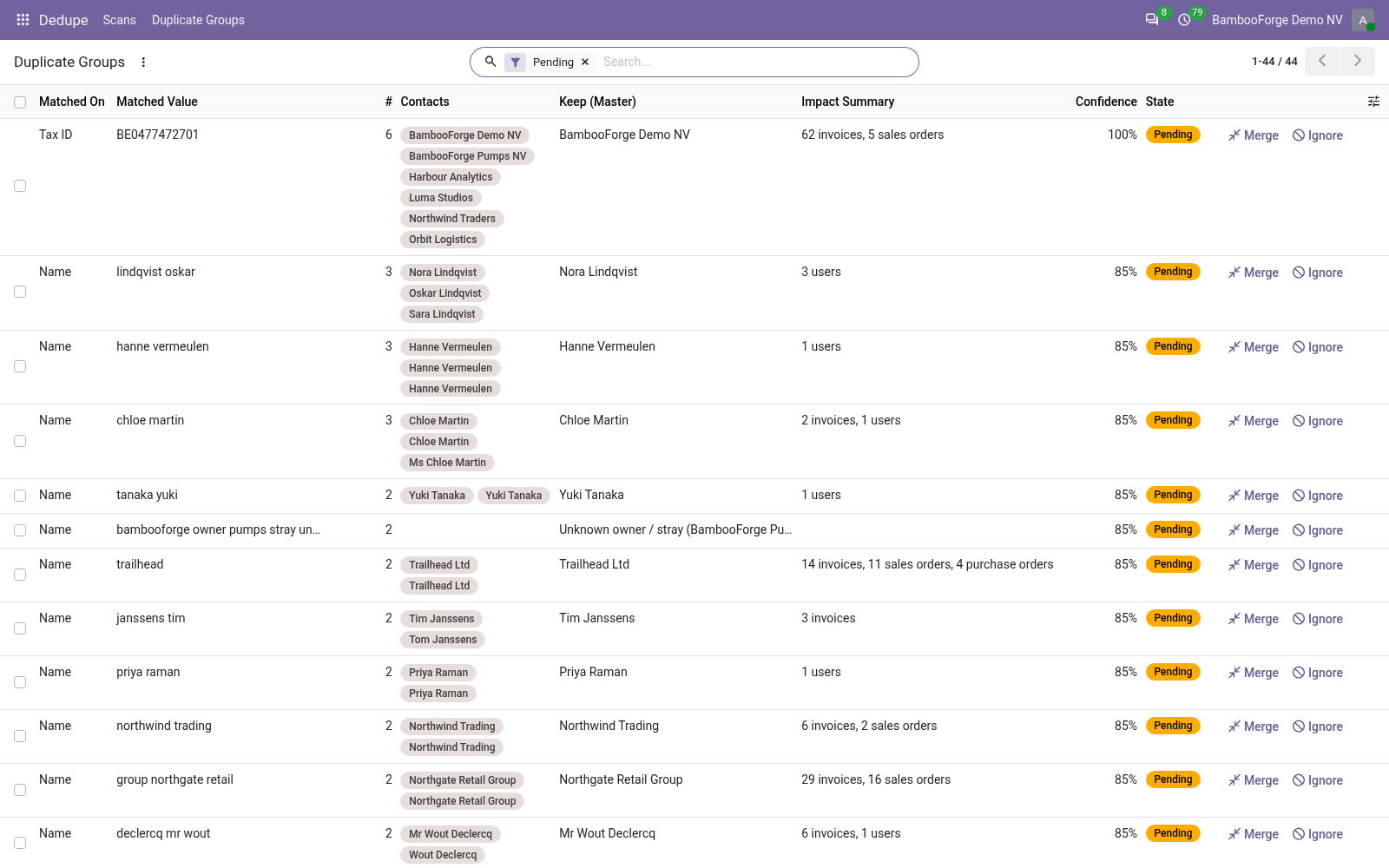Ignore the hanne vermeulen group
Image resolution: width=1389 pixels, height=868 pixels.
[1318, 347]
